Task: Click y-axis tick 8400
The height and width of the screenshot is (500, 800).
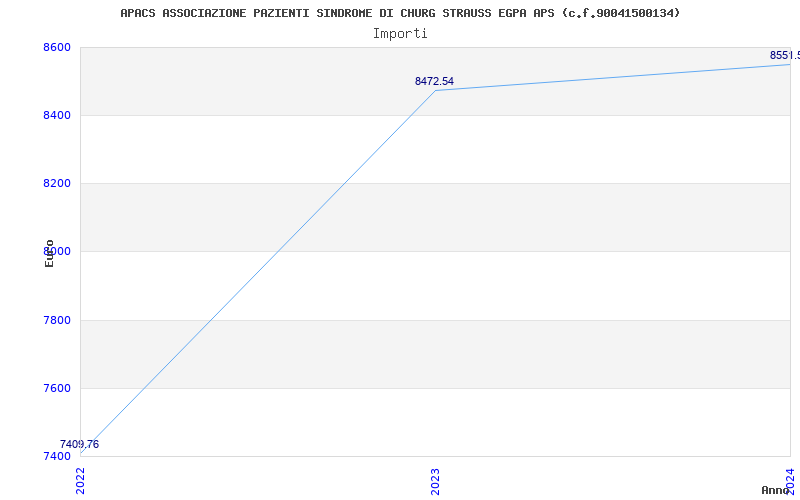Action: point(57,115)
